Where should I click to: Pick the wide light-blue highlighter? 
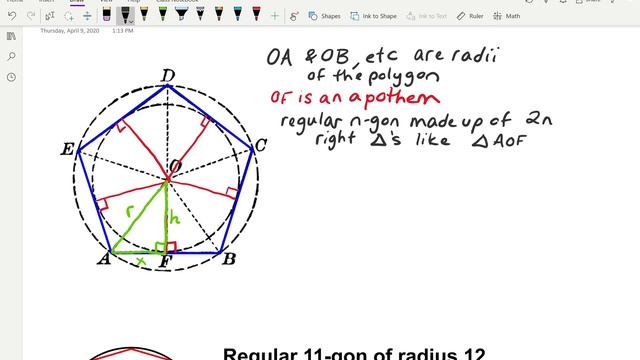(181, 14)
